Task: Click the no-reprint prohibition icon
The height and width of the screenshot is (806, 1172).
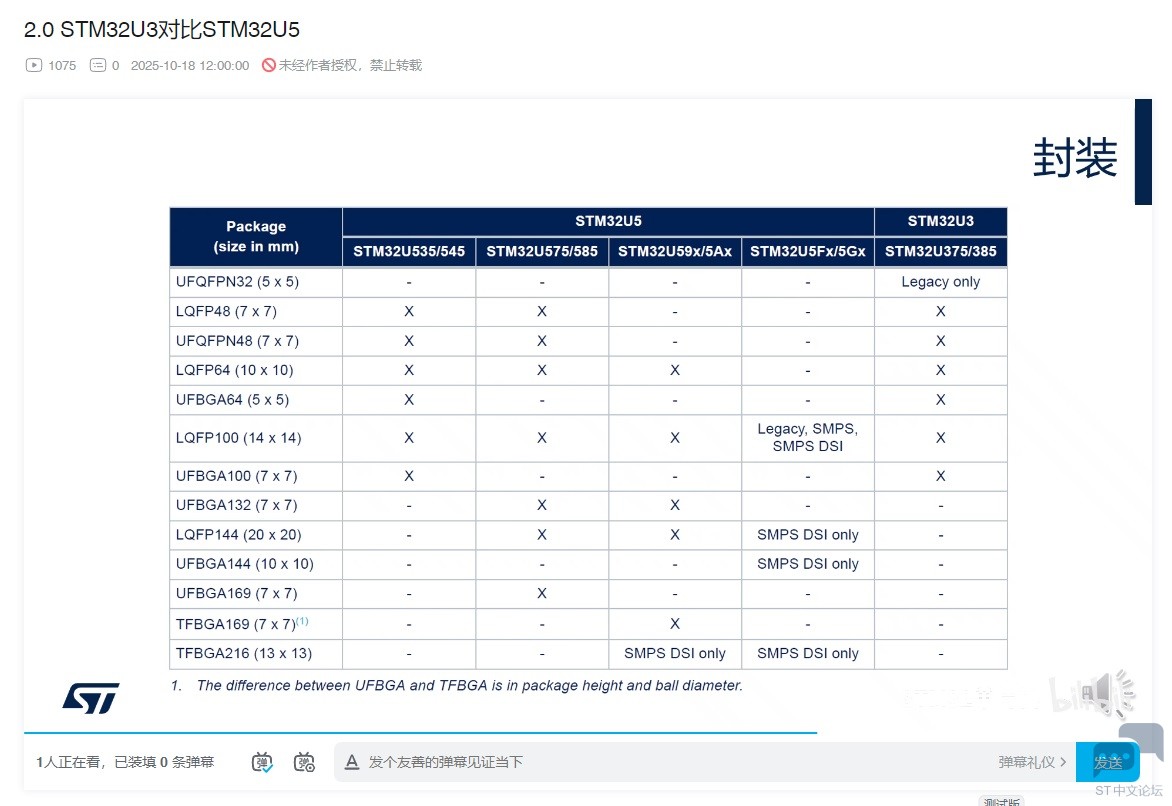Action: click(x=268, y=65)
